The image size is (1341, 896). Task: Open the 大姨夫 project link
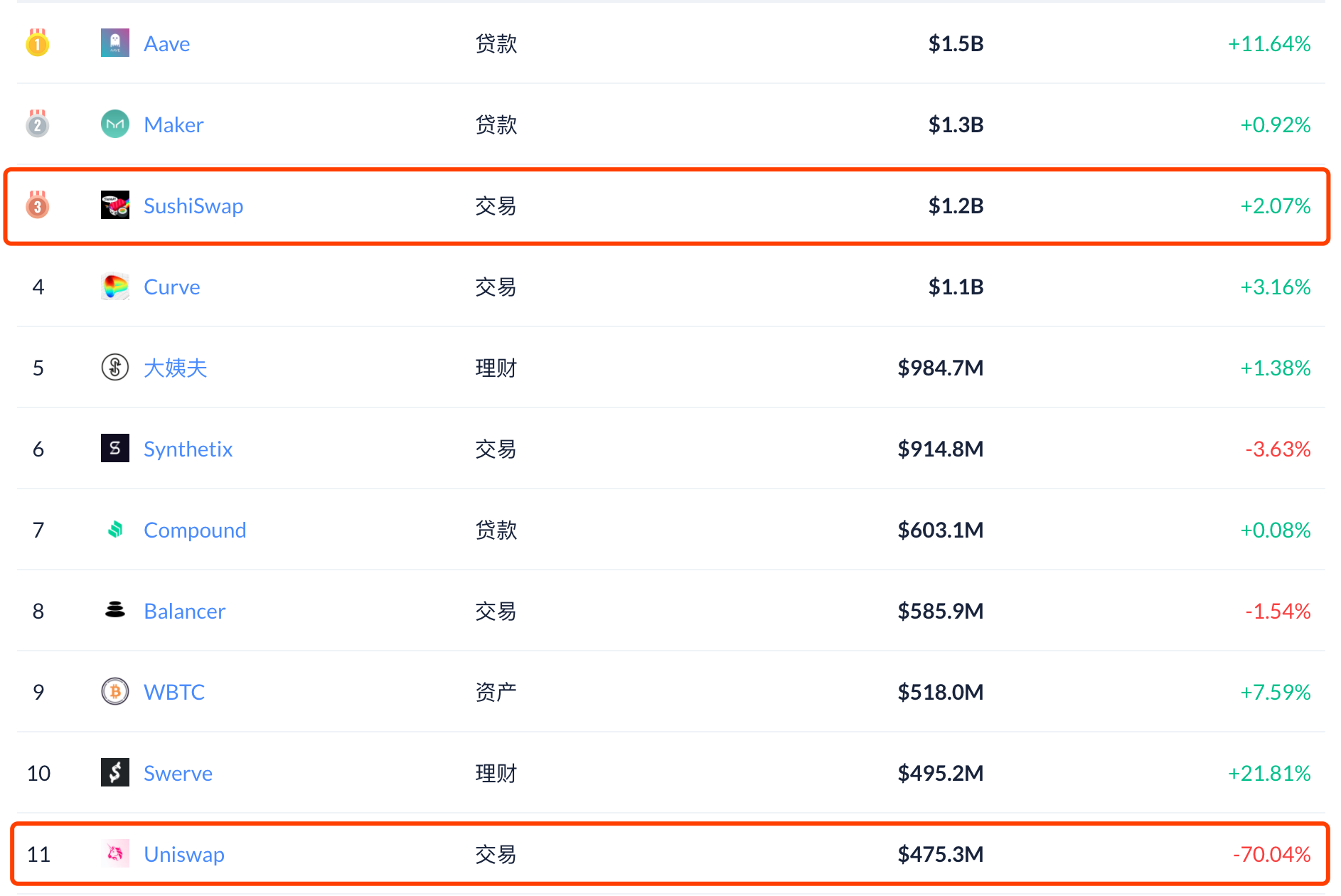click(175, 368)
